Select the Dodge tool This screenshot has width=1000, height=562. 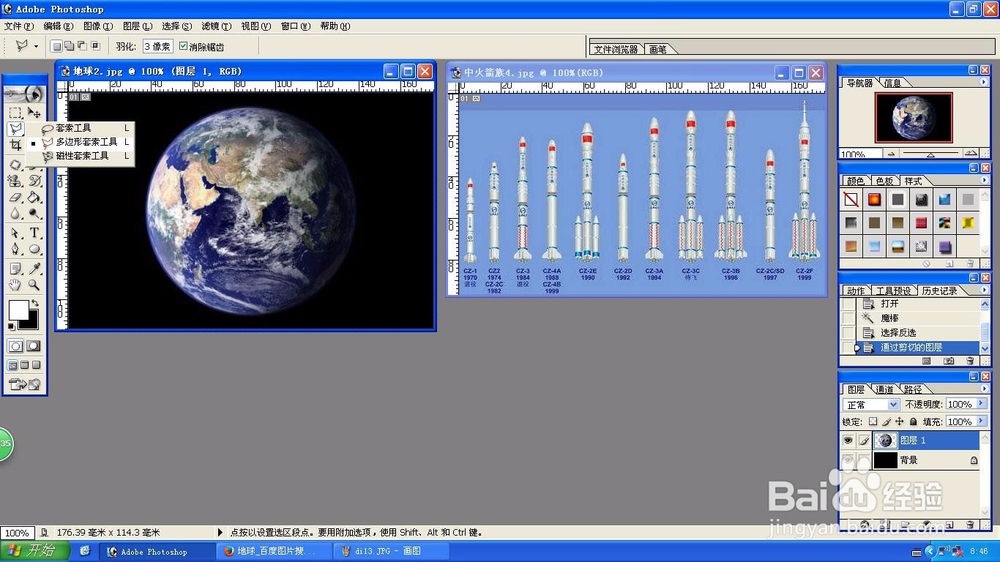coord(34,214)
